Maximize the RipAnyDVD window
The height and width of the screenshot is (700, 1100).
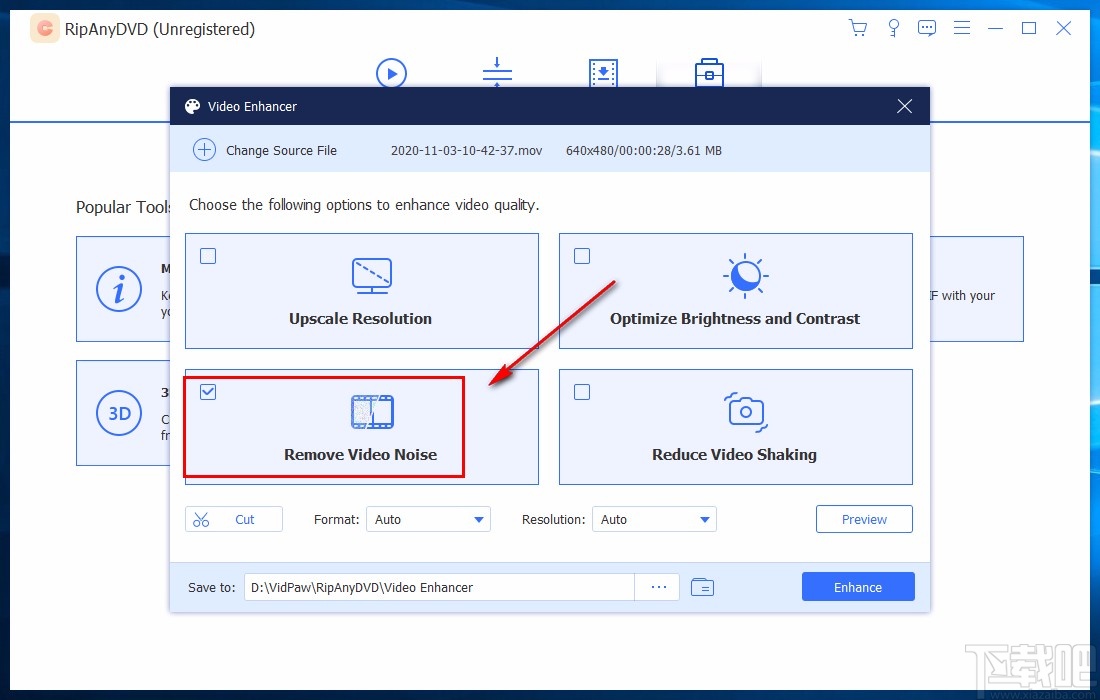tap(1028, 28)
